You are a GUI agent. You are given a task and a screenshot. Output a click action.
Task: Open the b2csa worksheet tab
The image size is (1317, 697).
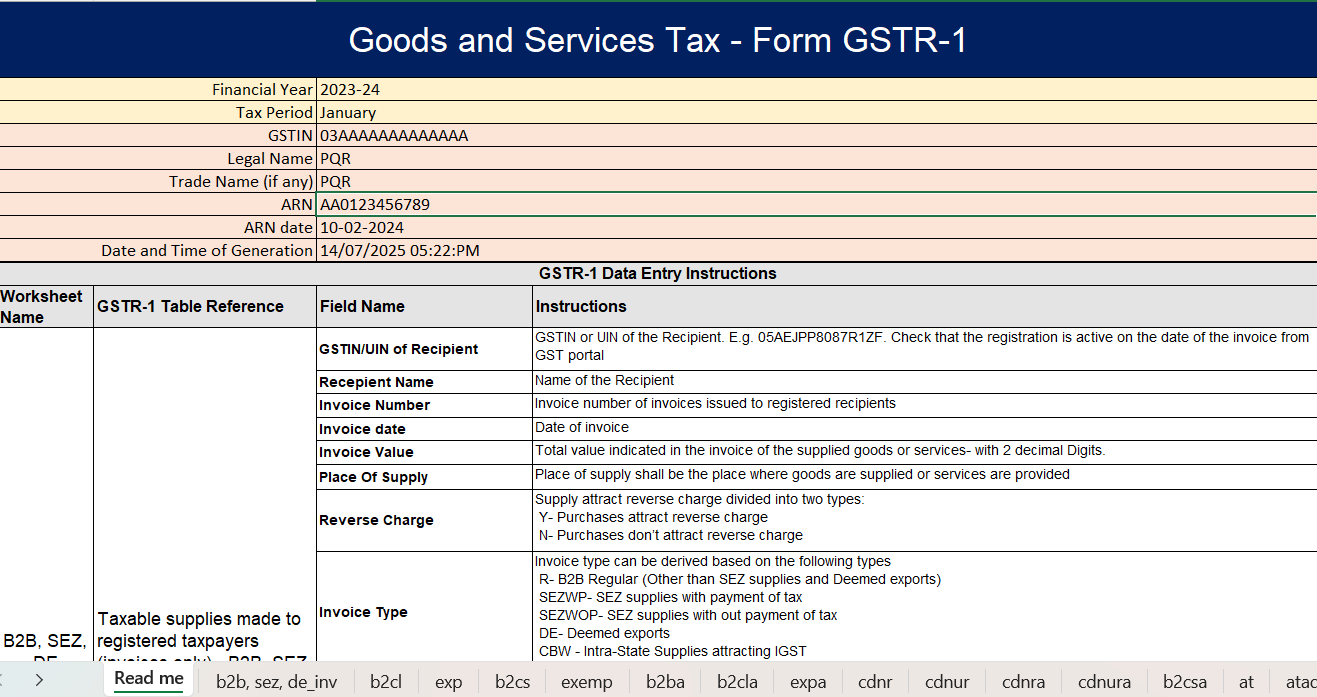point(1183,681)
